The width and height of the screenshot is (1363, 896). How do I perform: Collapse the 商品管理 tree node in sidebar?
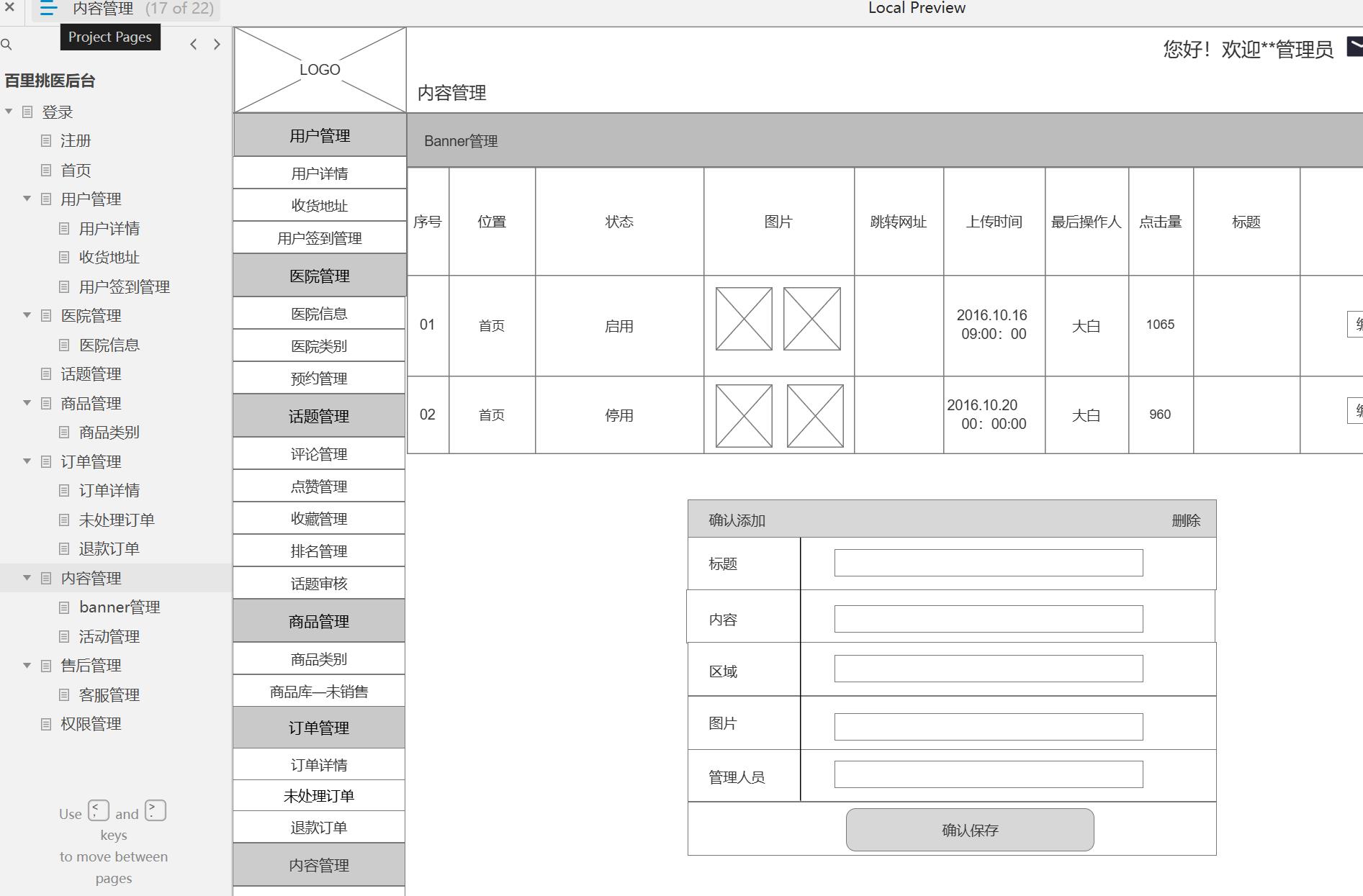coord(27,403)
